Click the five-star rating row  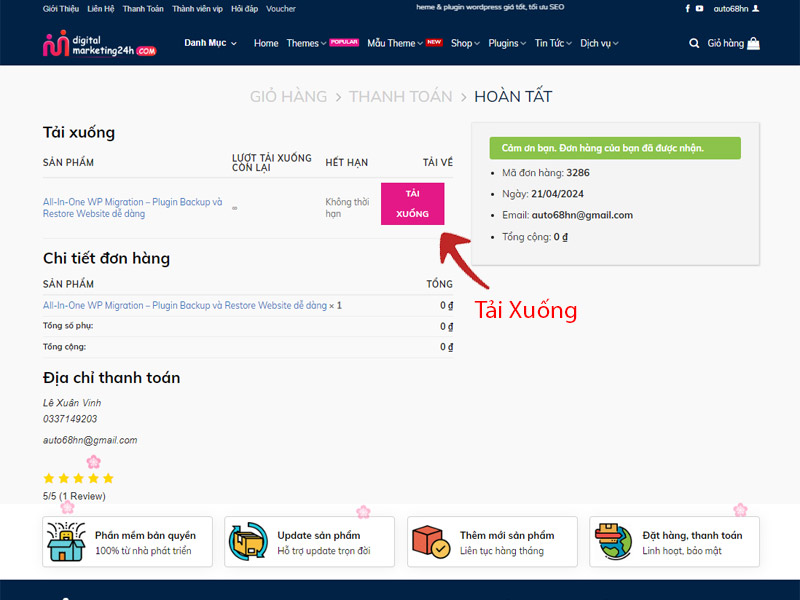79,478
